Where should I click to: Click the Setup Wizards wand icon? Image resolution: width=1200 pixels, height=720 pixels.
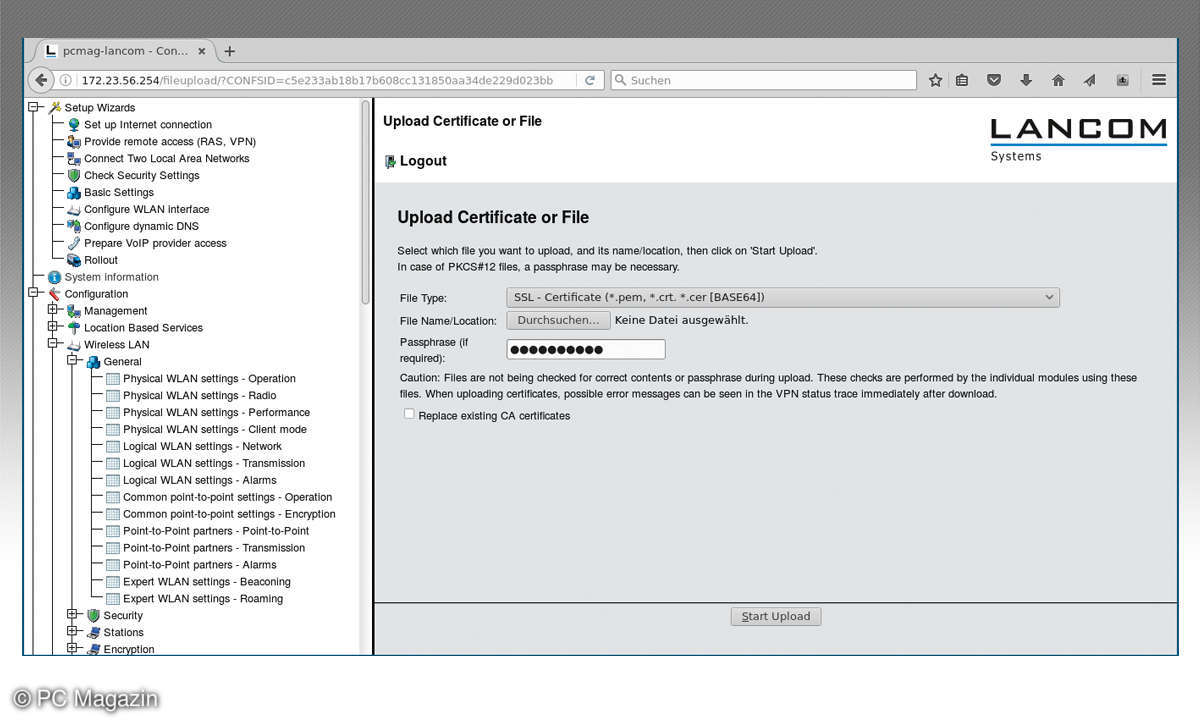(x=55, y=108)
